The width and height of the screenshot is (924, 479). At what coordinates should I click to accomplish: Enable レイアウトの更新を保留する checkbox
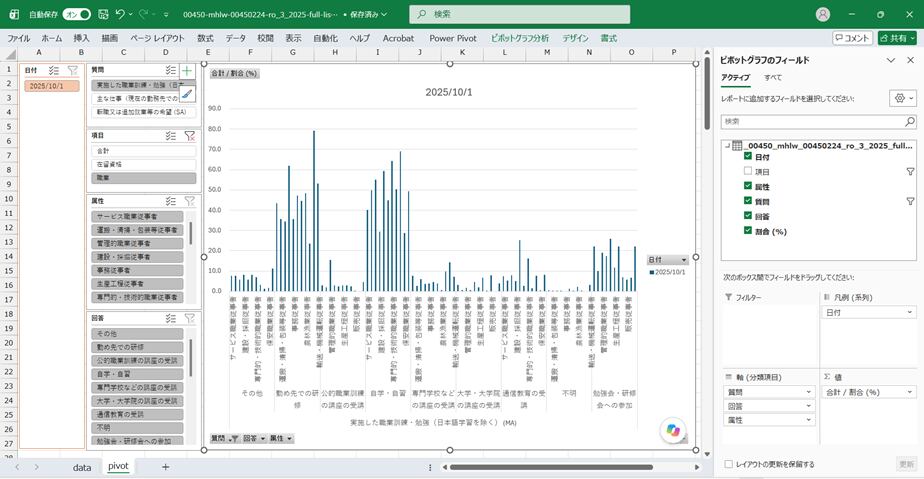[x=729, y=464]
